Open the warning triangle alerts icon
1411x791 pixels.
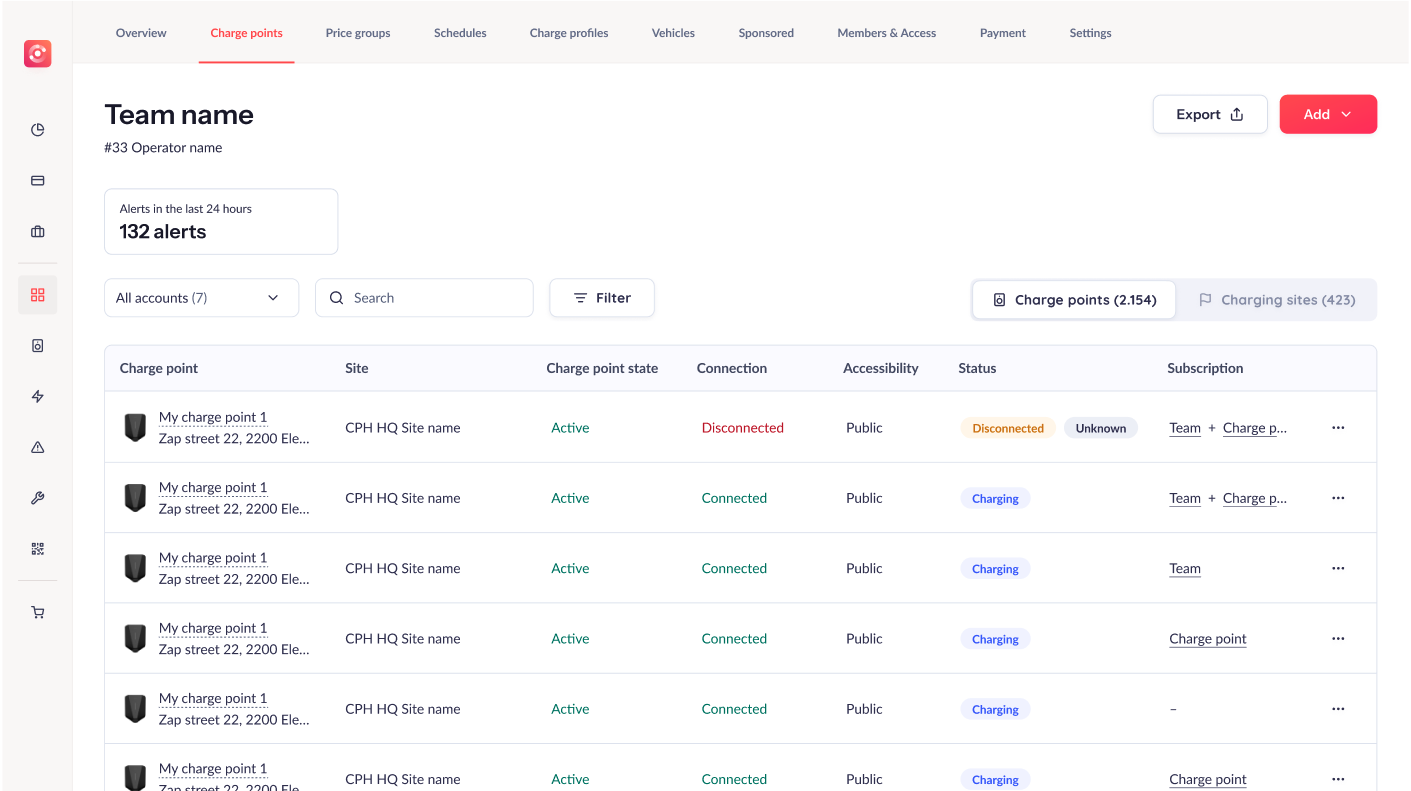click(38, 448)
